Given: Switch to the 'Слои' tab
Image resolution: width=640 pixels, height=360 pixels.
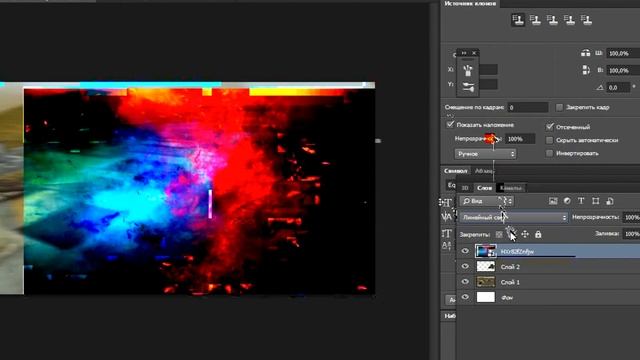Looking at the screenshot, I should coord(484,188).
